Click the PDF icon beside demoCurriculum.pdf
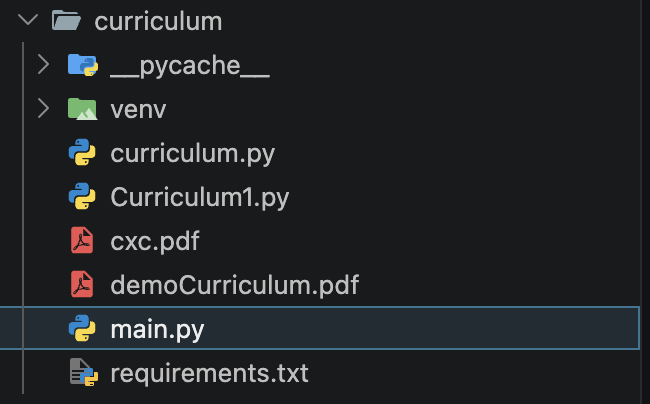Image resolution: width=650 pixels, height=404 pixels. 82,285
